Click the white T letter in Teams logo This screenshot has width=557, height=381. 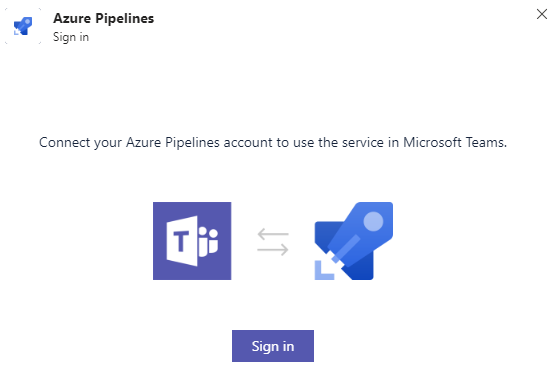[x=181, y=241]
